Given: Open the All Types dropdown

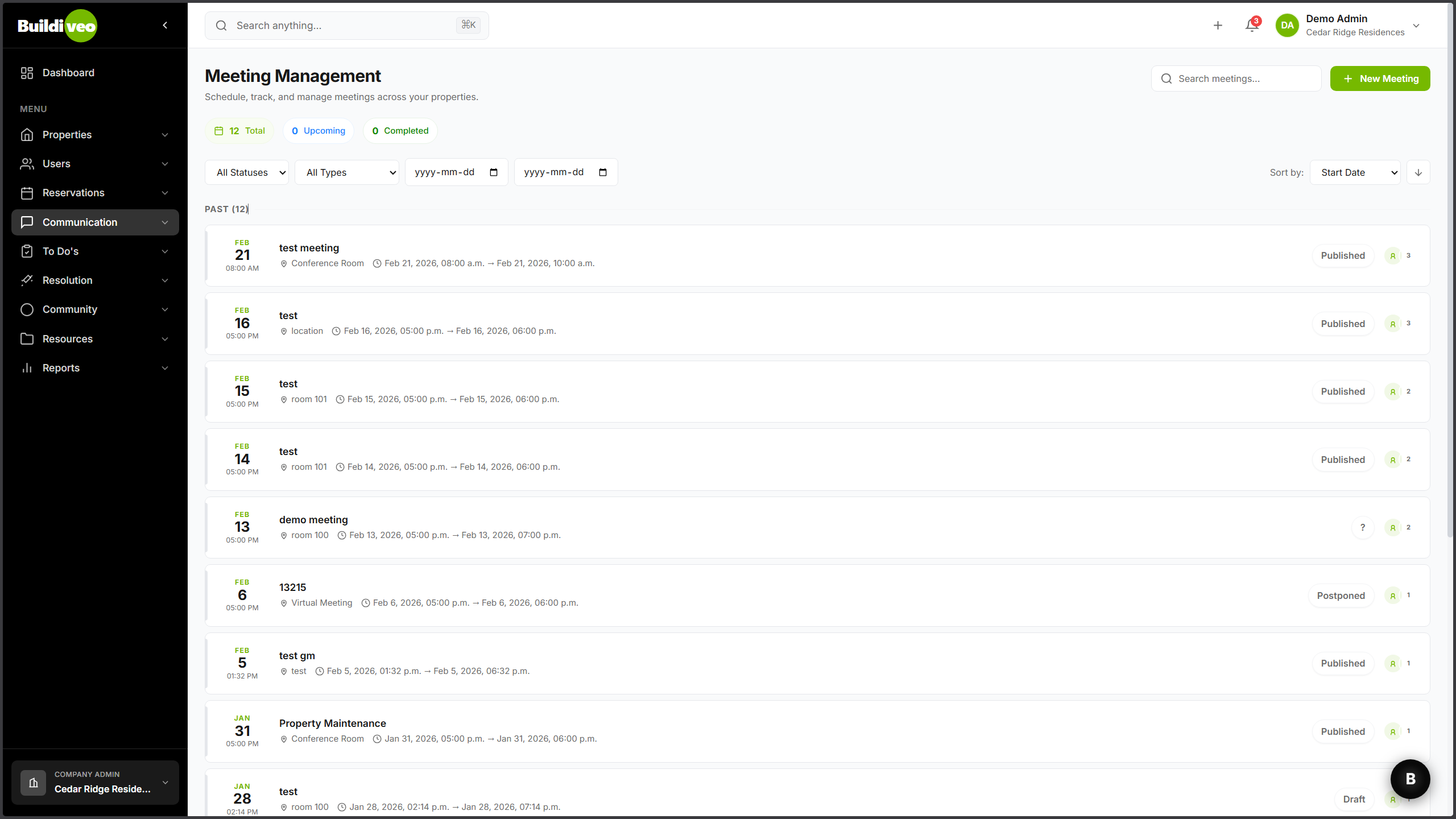Looking at the screenshot, I should (346, 172).
